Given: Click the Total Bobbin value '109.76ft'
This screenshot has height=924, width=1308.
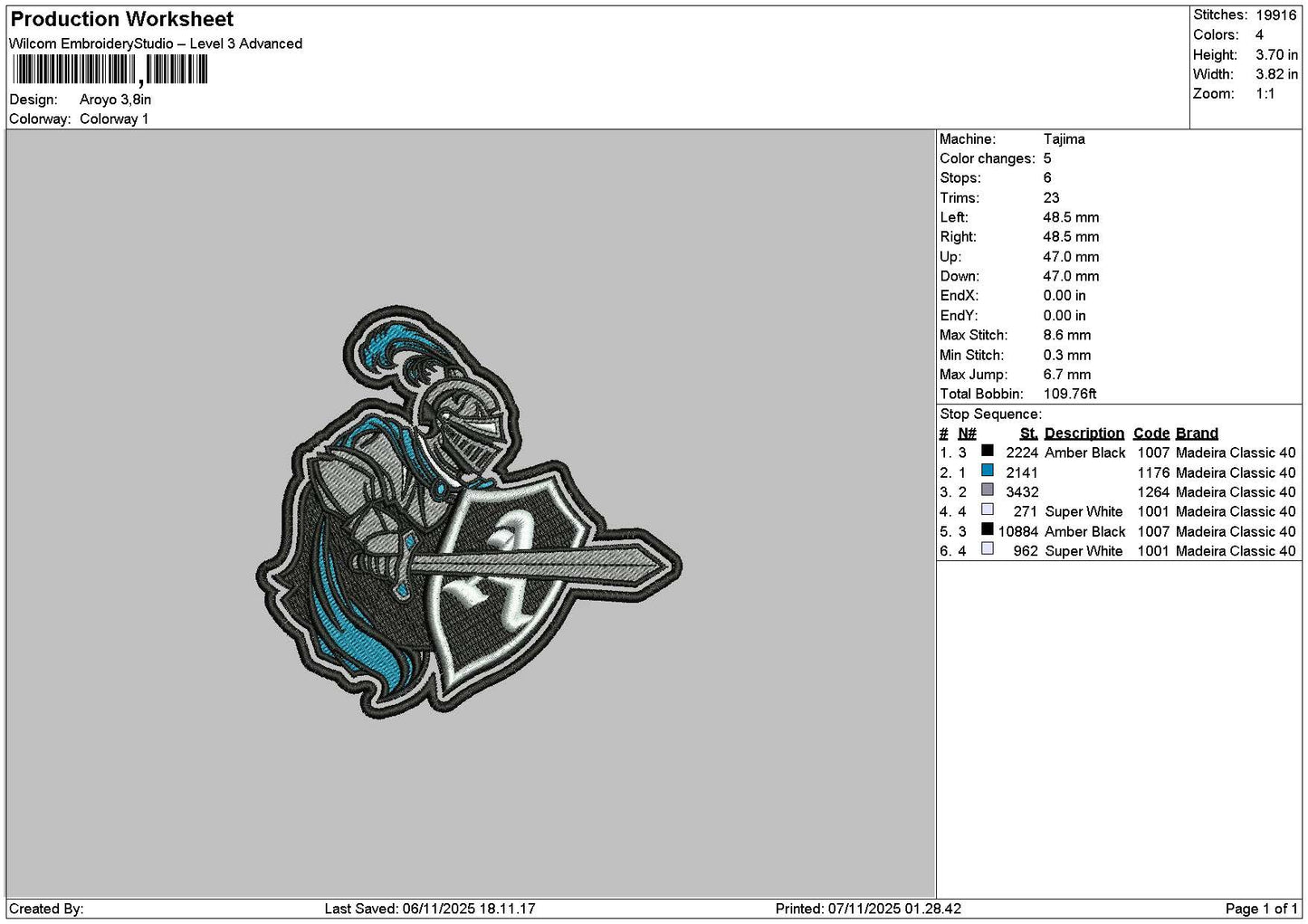Looking at the screenshot, I should tap(1070, 394).
